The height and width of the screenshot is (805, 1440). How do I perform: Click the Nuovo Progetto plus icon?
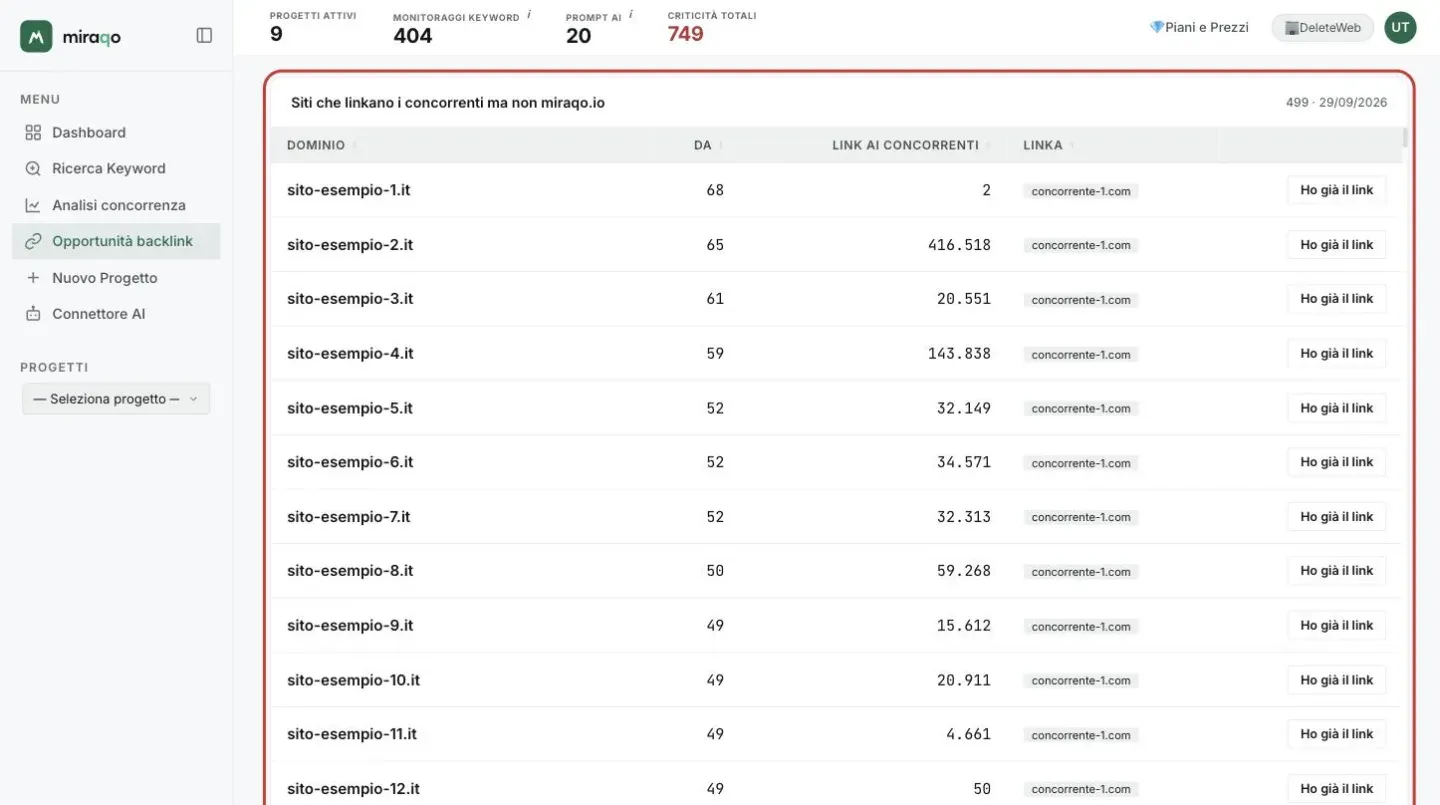pyautogui.click(x=33, y=278)
